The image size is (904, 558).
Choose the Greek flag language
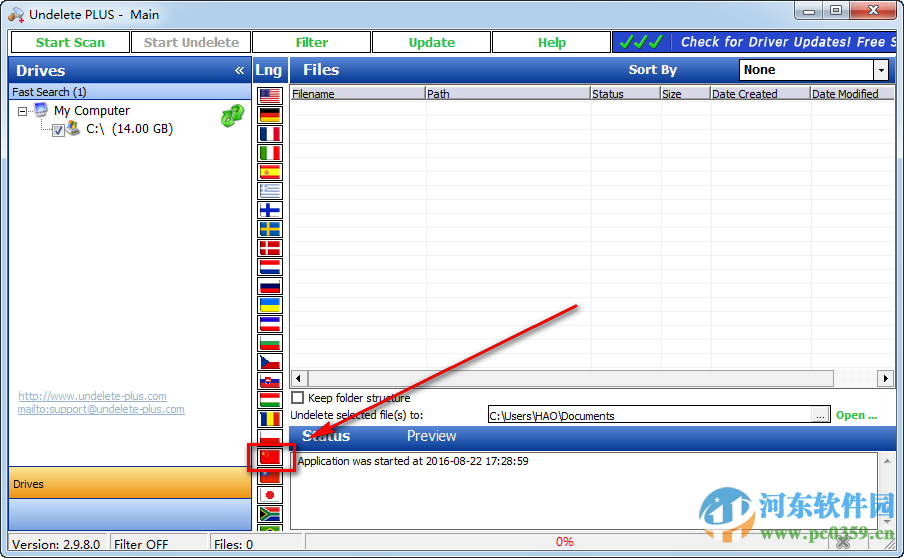[x=270, y=191]
